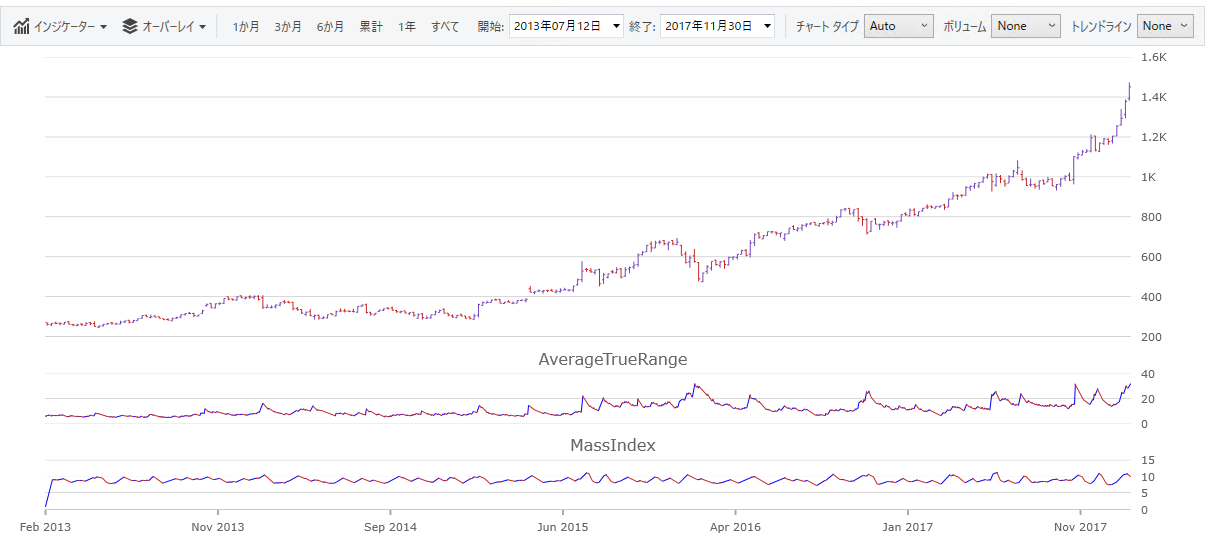The width and height of the screenshot is (1206, 546).
Task: Click the 600 price axis label
Action: [1151, 257]
